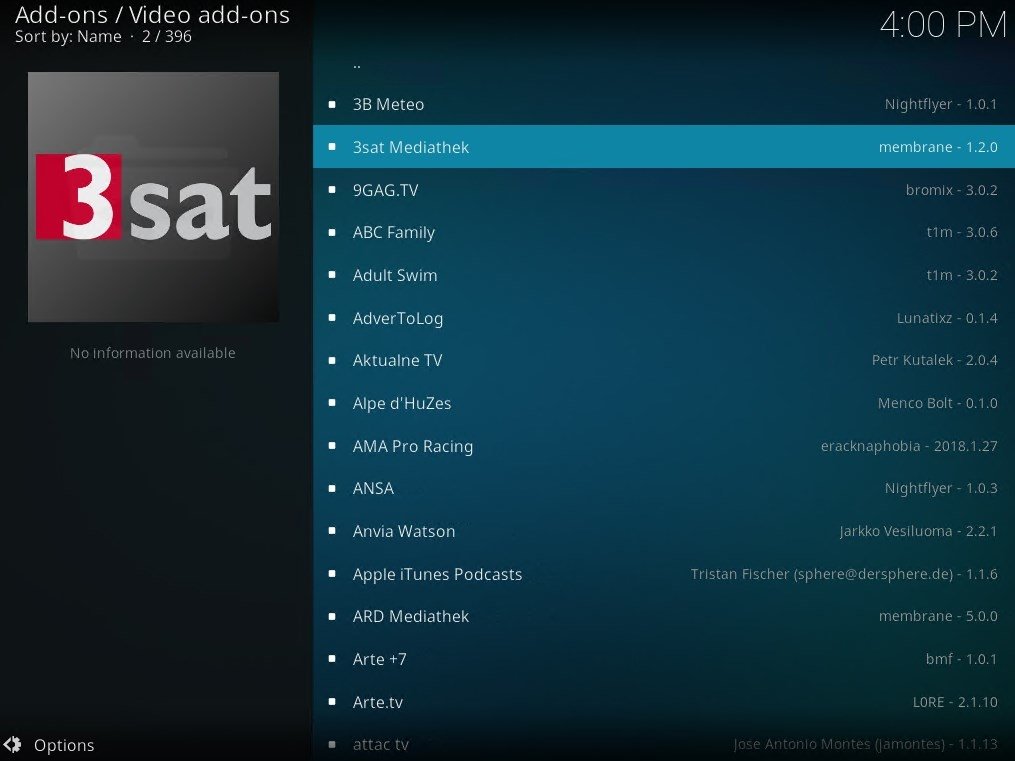The image size is (1015, 761).
Task: Choose the Apple iTunes Podcasts add-on
Action: (x=664, y=574)
